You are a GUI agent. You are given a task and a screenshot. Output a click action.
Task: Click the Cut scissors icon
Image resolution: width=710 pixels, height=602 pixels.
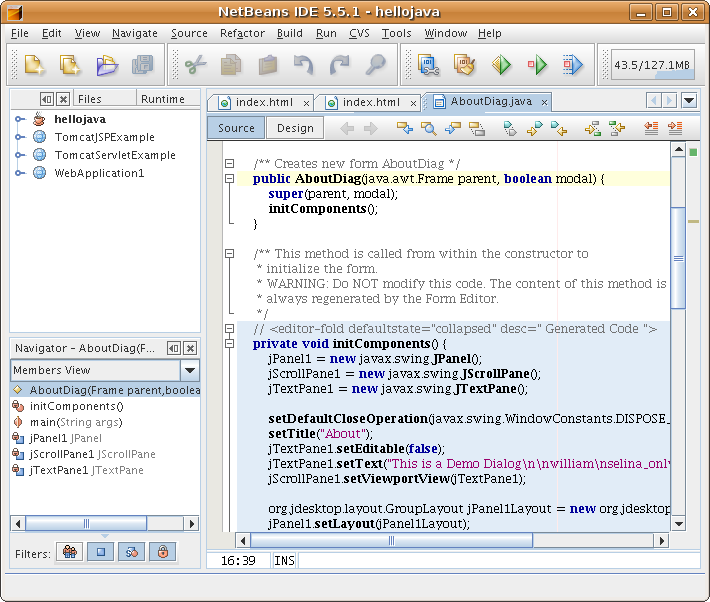pyautogui.click(x=196, y=65)
